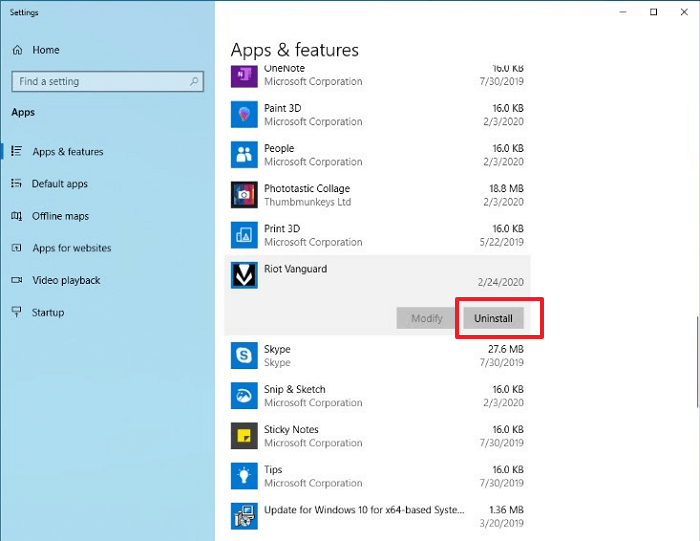Select the Print 3D app icon
Image resolution: width=700 pixels, height=541 pixels.
(245, 235)
